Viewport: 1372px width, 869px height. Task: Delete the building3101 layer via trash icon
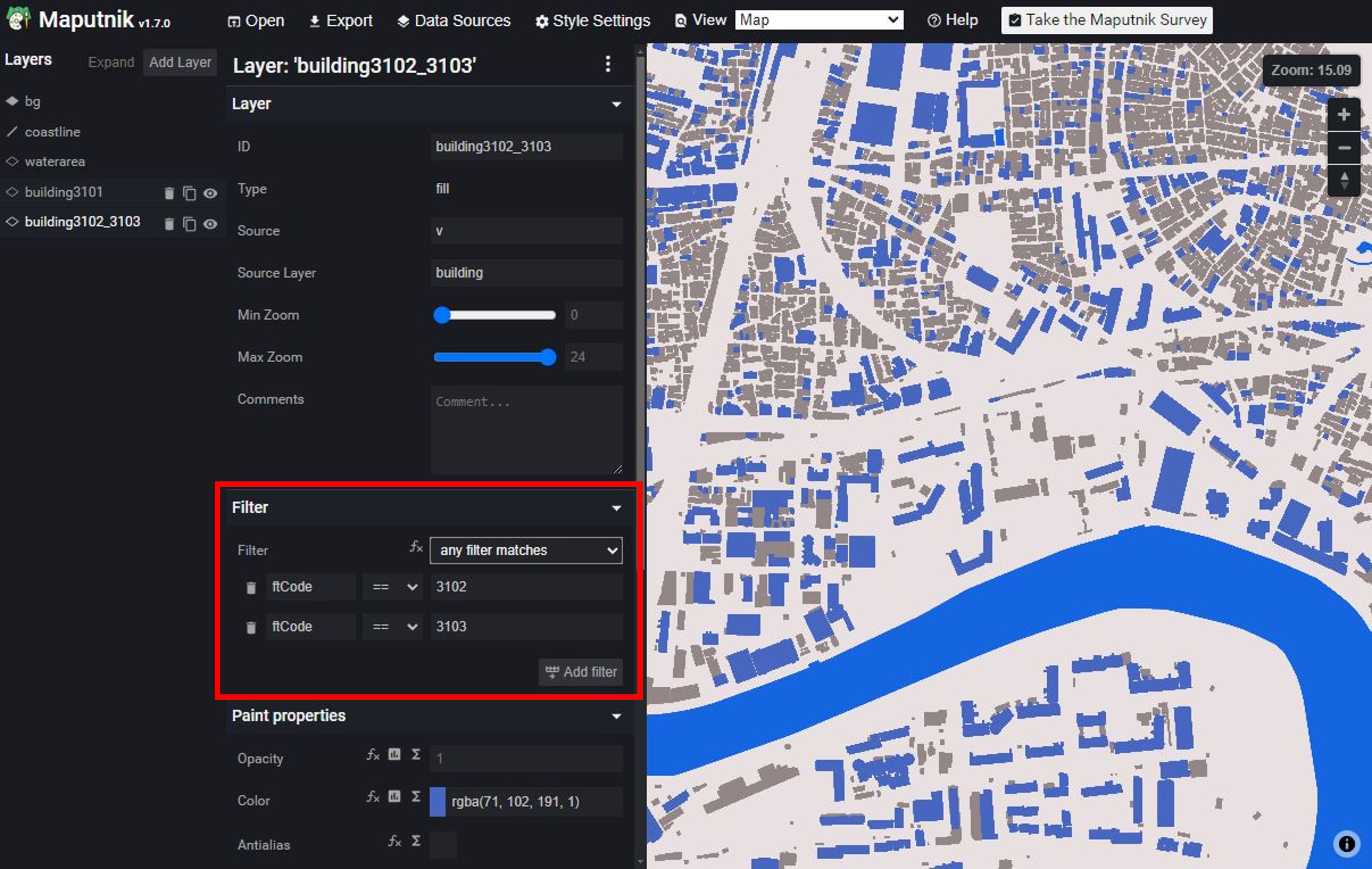coord(169,193)
